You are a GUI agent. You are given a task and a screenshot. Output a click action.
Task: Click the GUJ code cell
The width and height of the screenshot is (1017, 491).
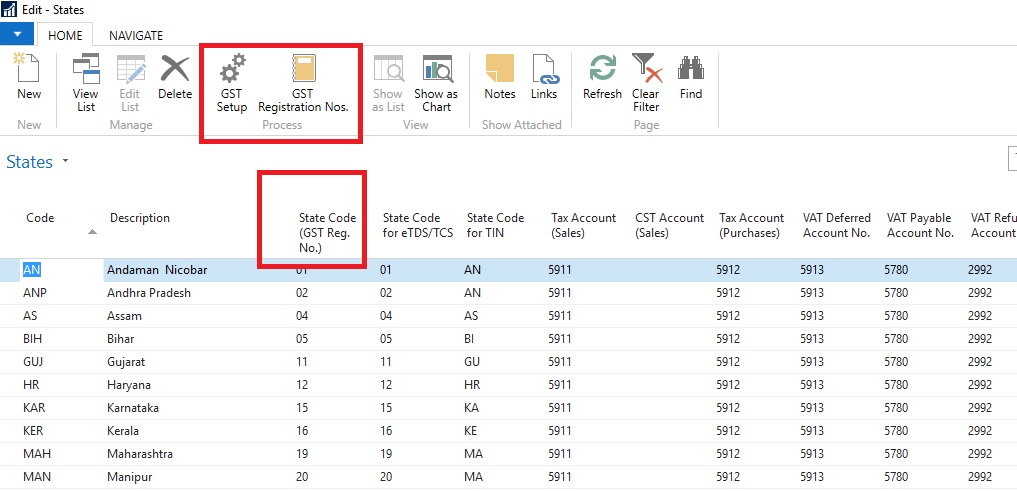[x=34, y=362]
